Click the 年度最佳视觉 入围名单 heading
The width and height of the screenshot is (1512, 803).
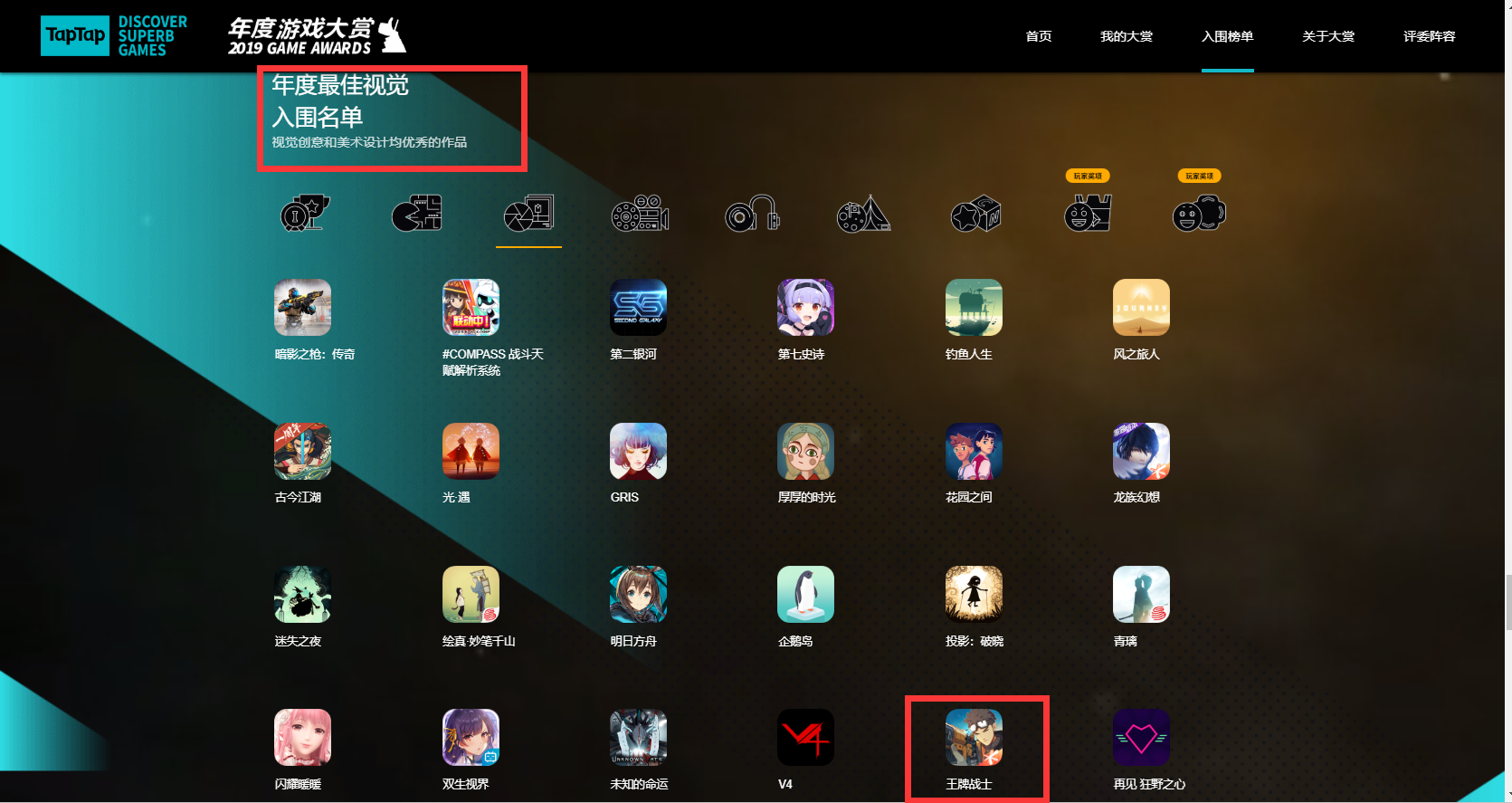[340, 100]
